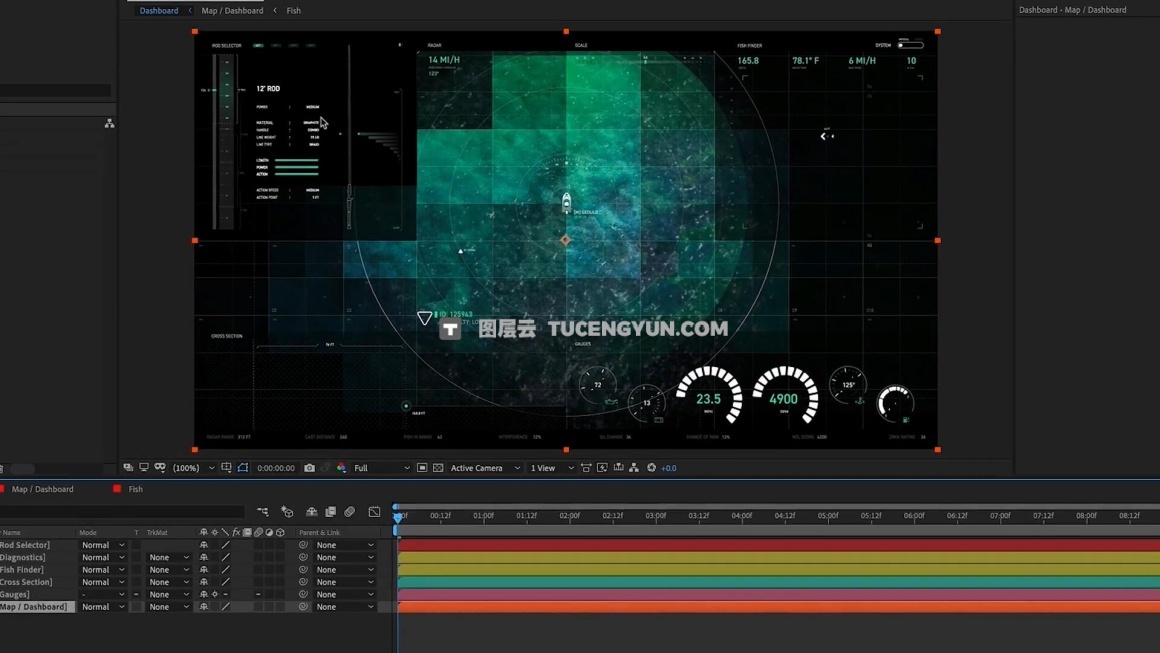The width and height of the screenshot is (1160, 653).
Task: Toggle mask and shape path visibility
Action: [243, 468]
